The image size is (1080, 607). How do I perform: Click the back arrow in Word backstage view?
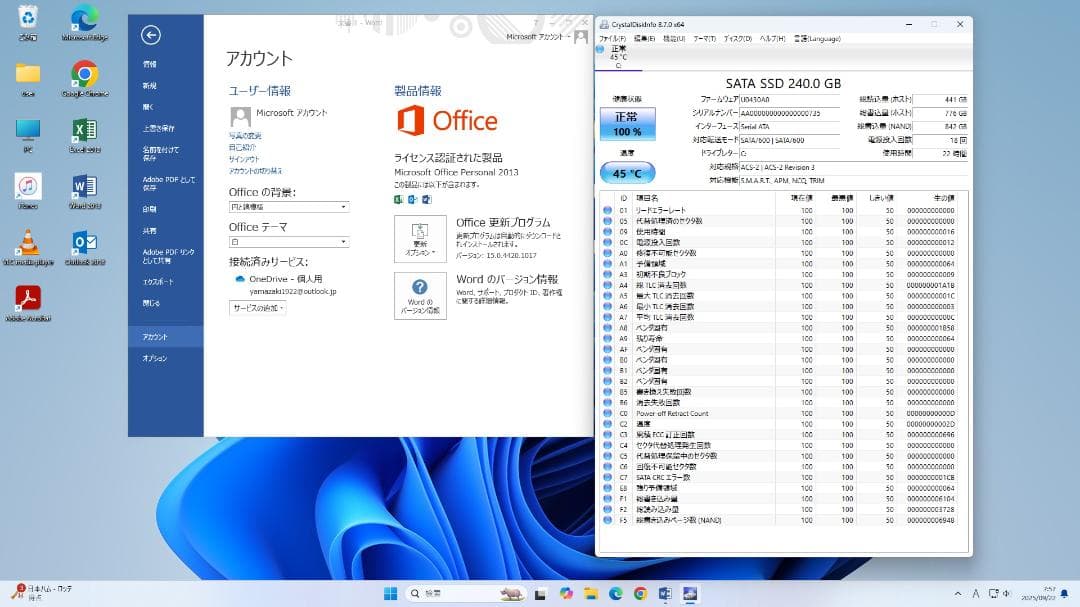(152, 34)
